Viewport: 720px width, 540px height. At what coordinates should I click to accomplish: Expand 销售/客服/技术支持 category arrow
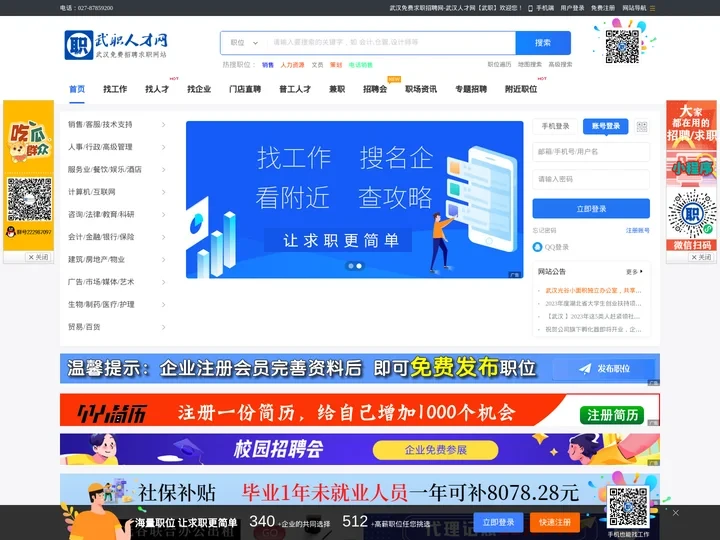pyautogui.click(x=163, y=124)
